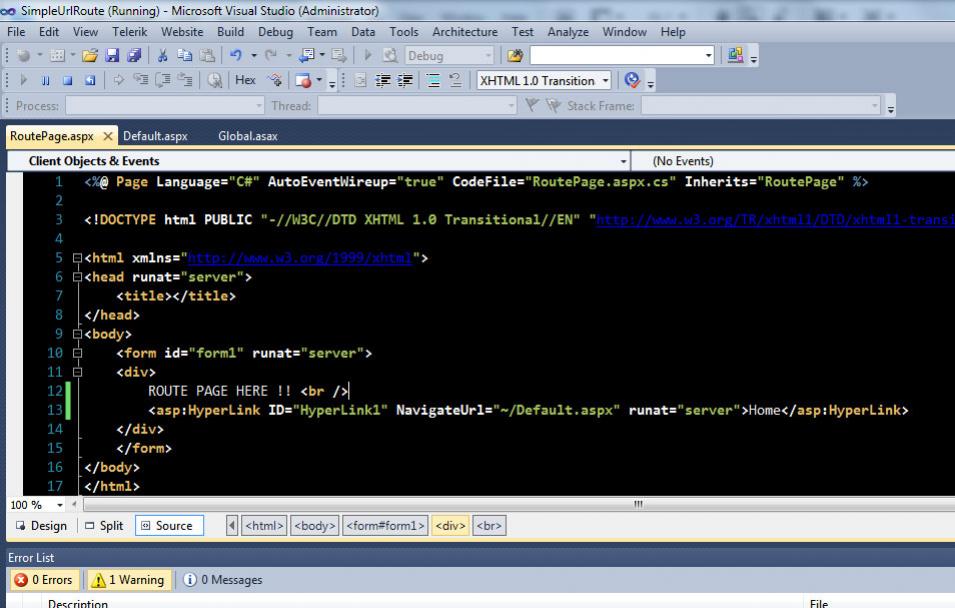
Task: Click the Cut scissors icon
Action: [x=163, y=56]
